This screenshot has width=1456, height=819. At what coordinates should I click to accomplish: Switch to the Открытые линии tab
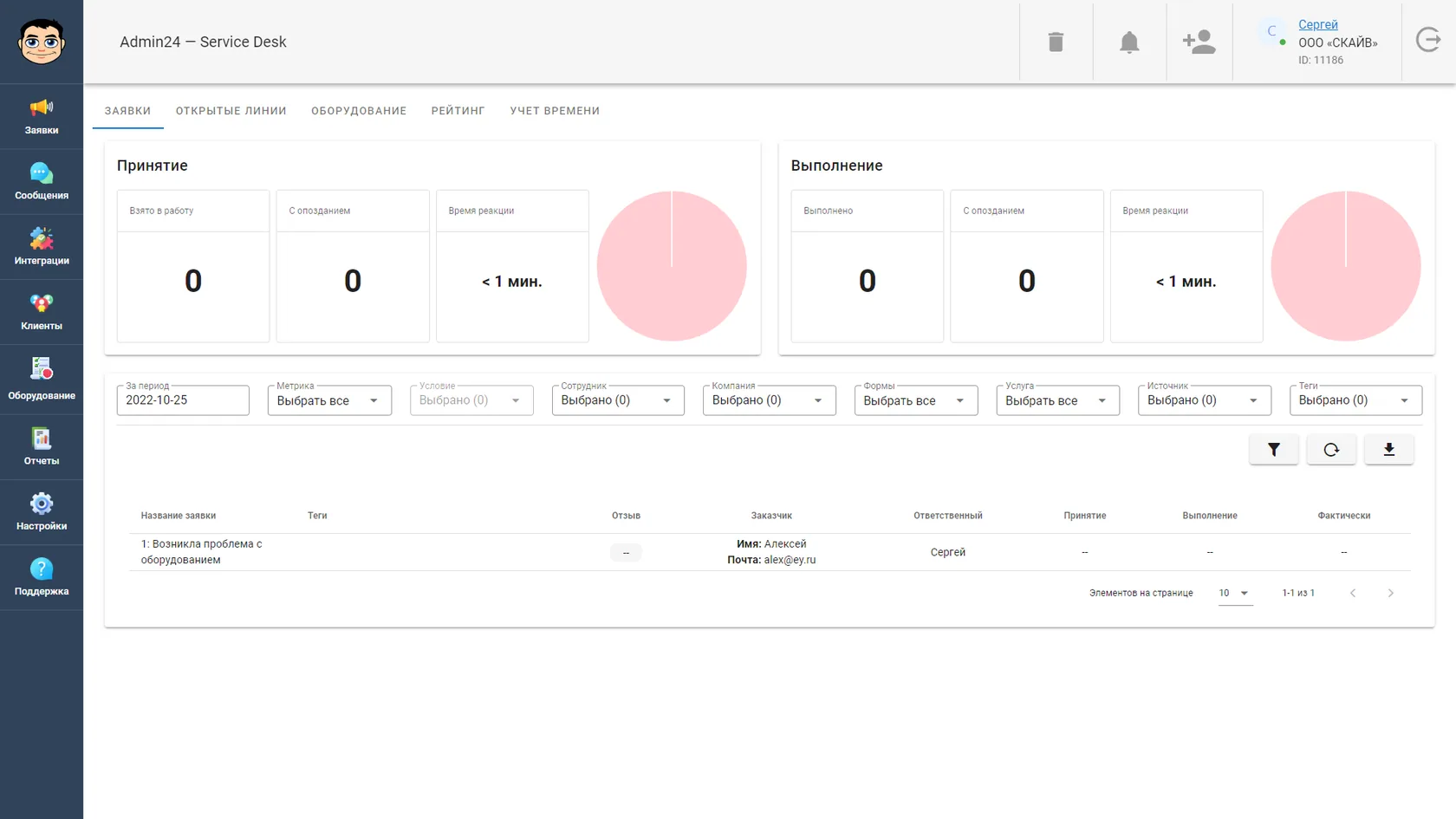pos(231,111)
